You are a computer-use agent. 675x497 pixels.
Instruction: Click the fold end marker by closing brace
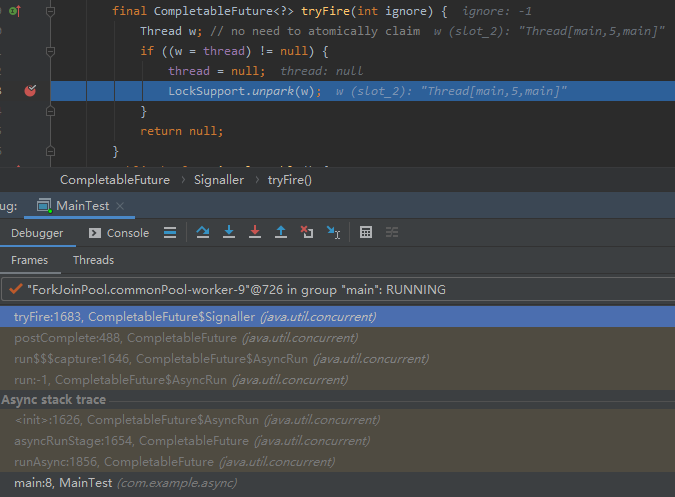coord(50,111)
